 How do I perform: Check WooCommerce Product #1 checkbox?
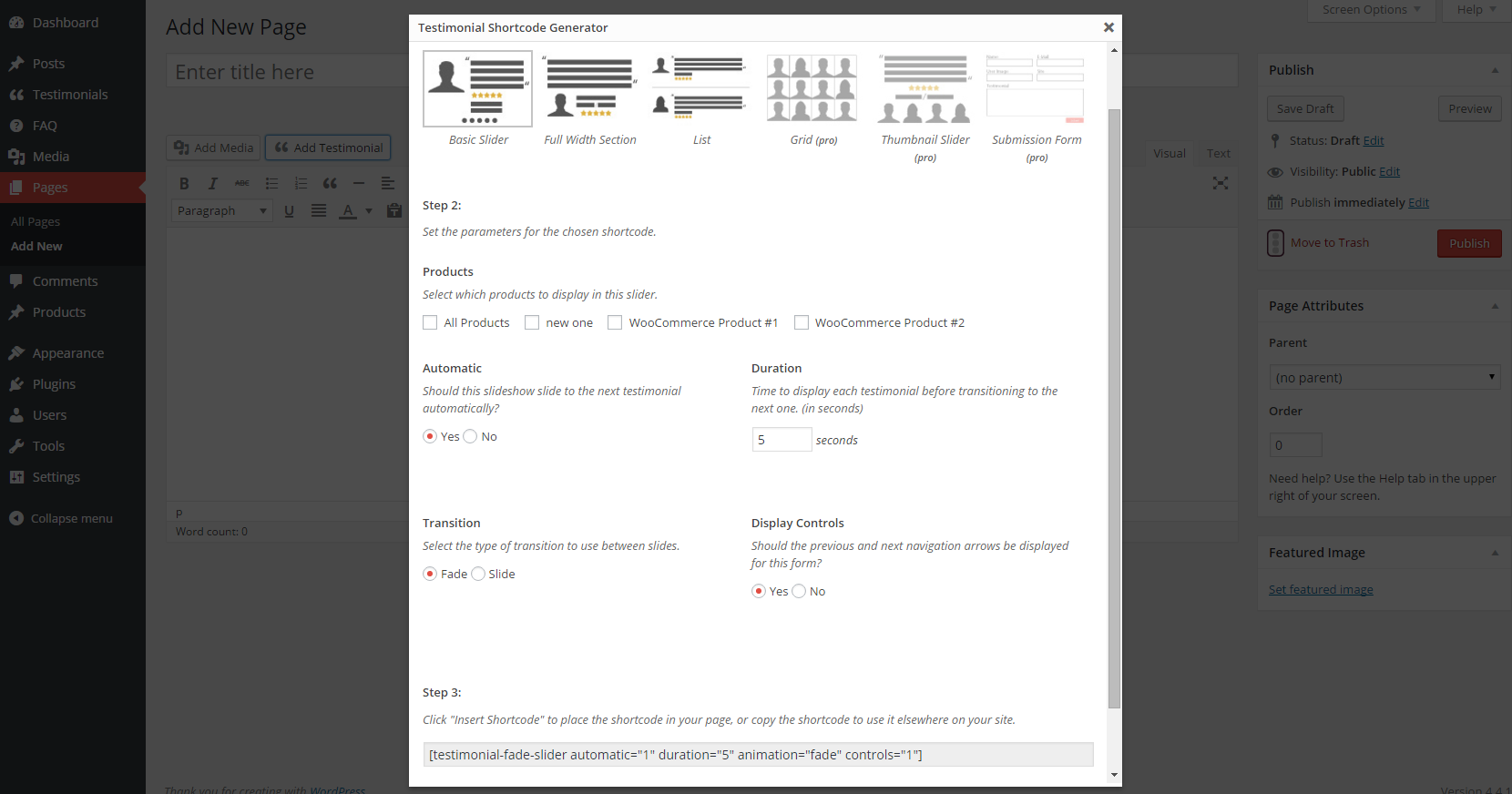(615, 322)
